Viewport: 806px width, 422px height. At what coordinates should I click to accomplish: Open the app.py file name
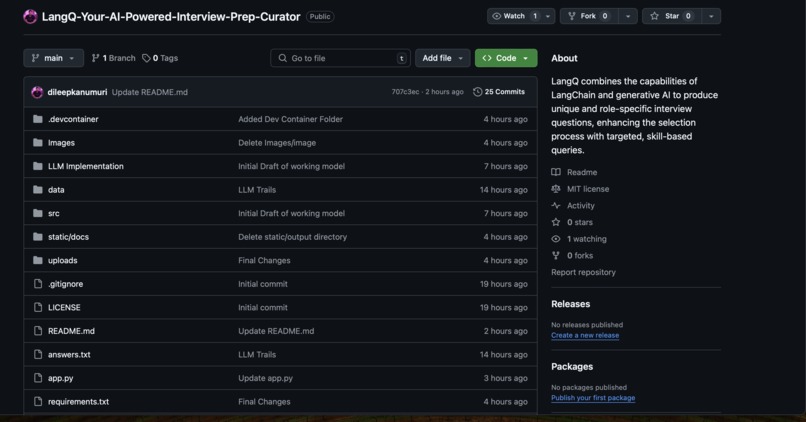click(61, 378)
